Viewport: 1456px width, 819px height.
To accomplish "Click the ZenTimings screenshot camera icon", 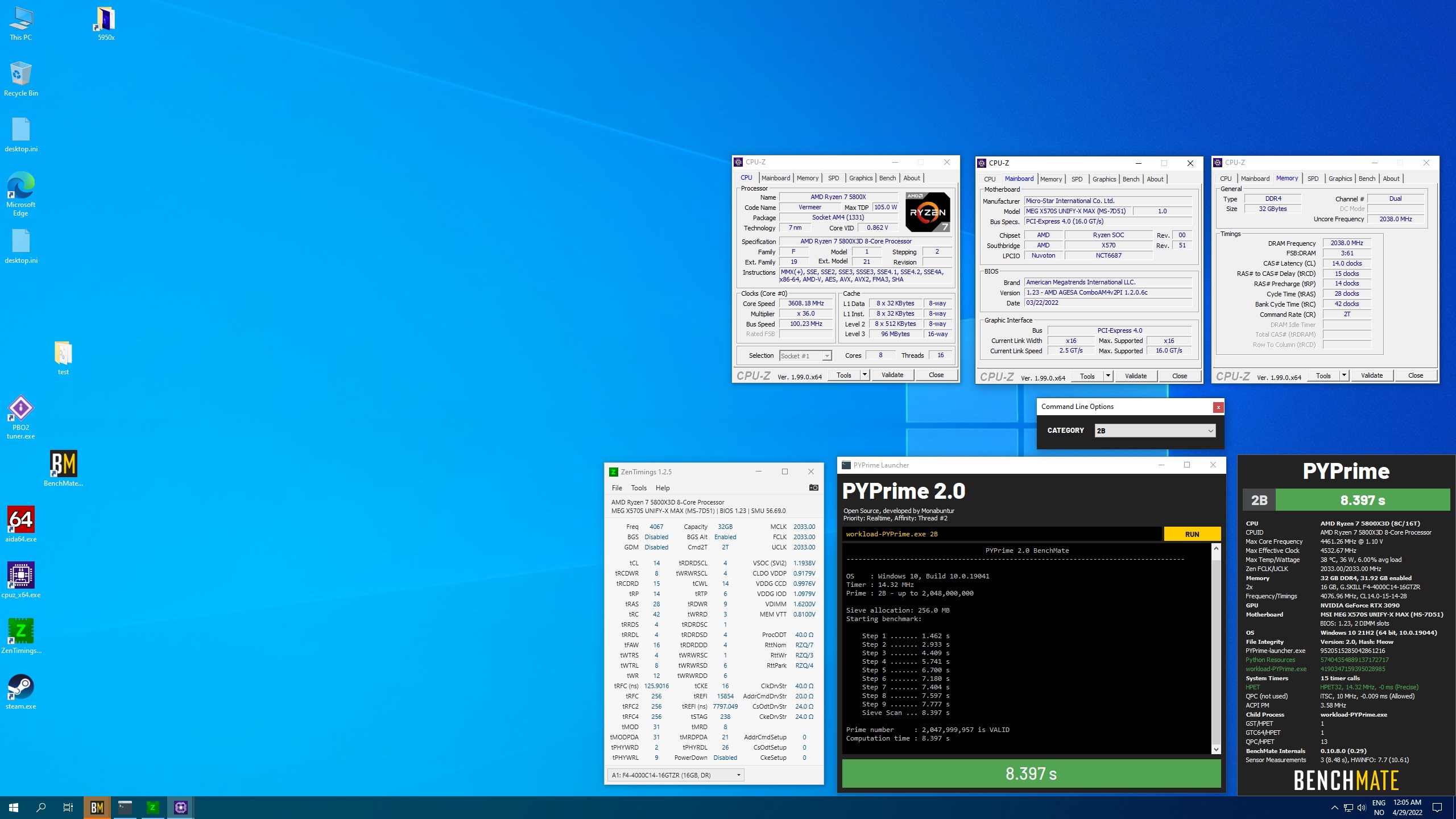I will pos(814,487).
